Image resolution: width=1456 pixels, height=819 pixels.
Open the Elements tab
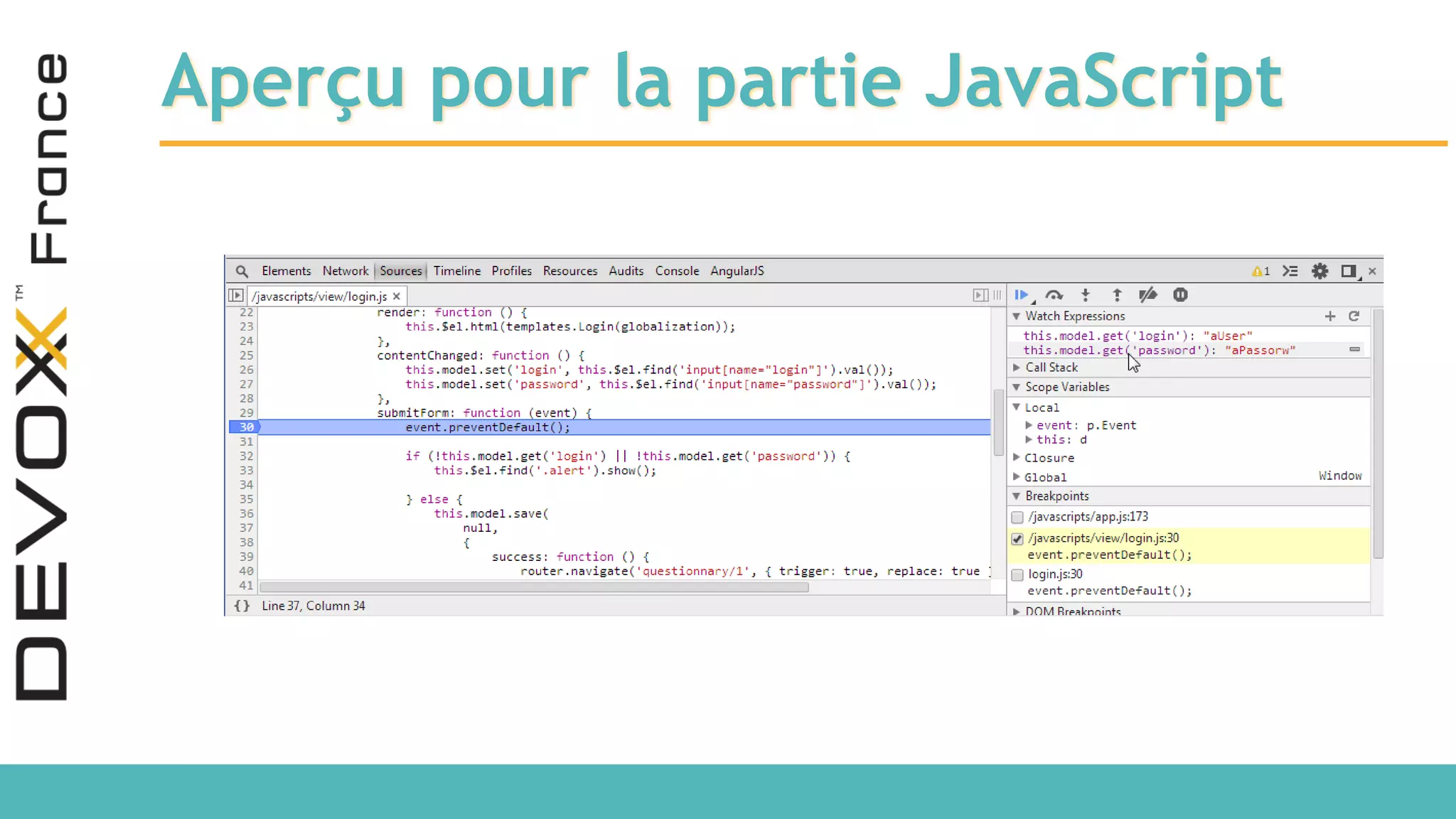[286, 271]
